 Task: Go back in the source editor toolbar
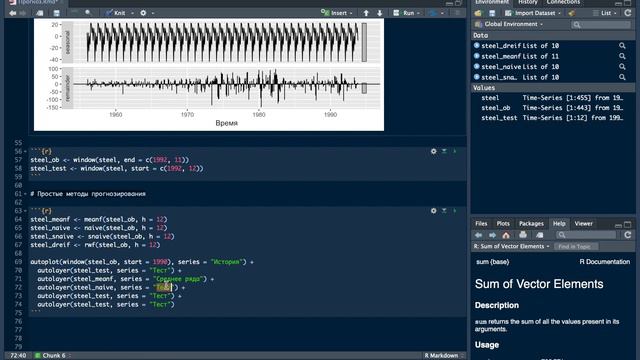pos(13,13)
